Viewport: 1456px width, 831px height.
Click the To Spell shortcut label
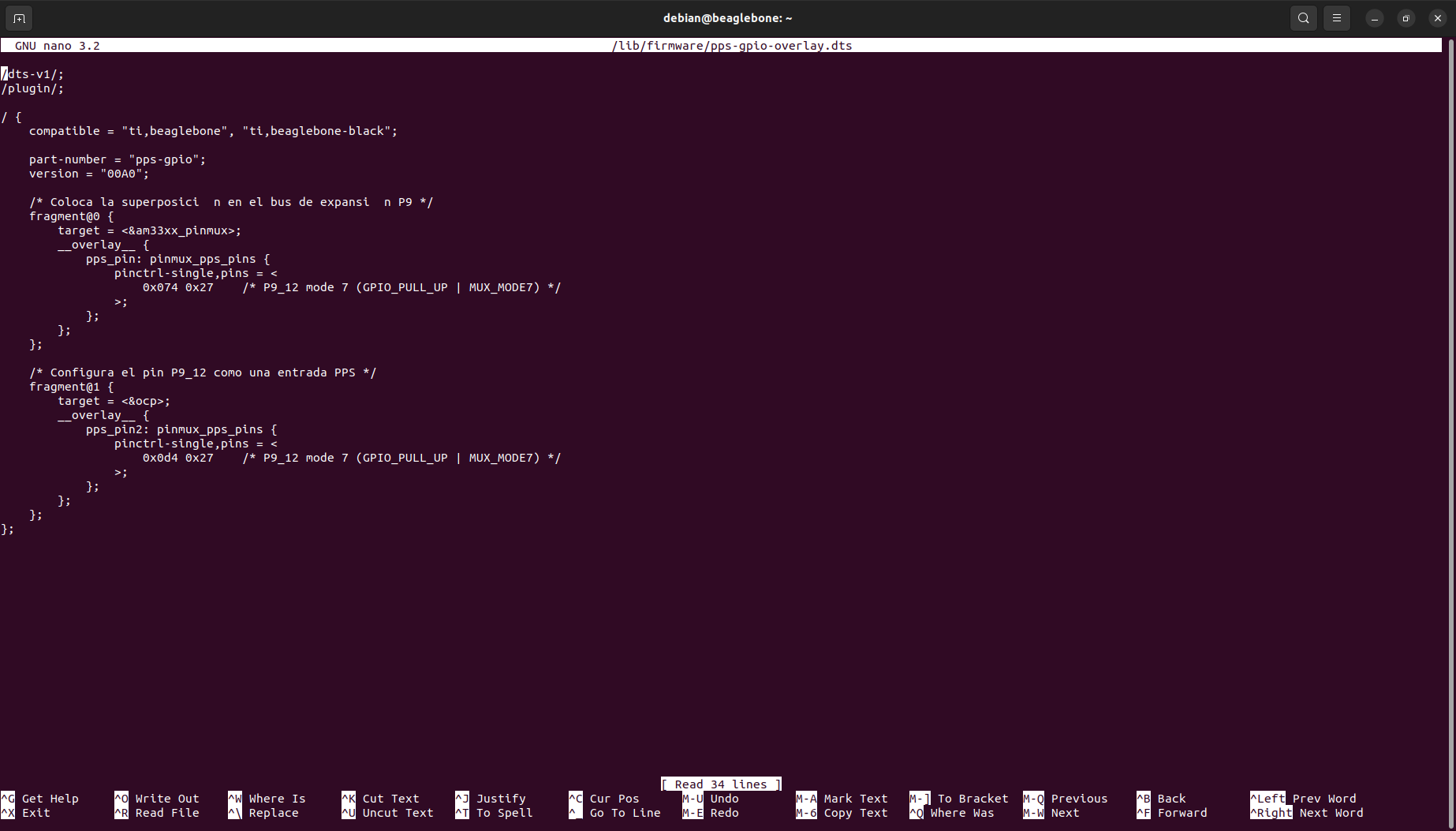click(x=504, y=813)
